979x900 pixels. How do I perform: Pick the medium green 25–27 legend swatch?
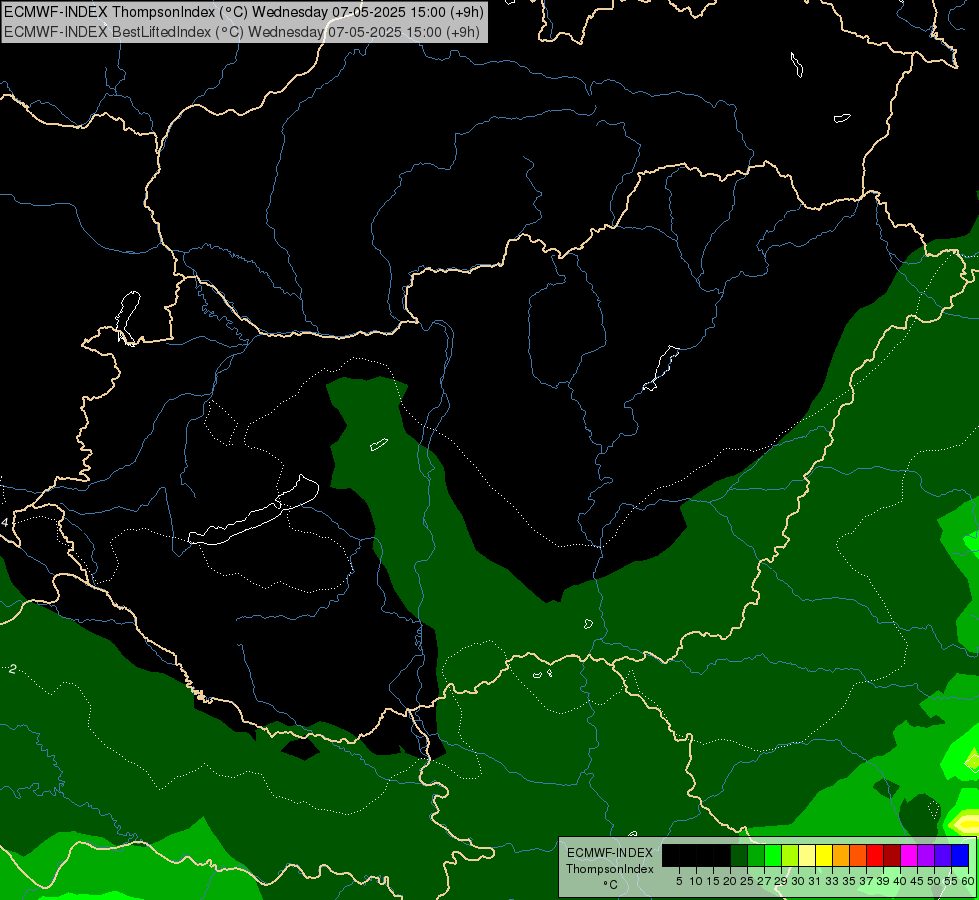756,855
